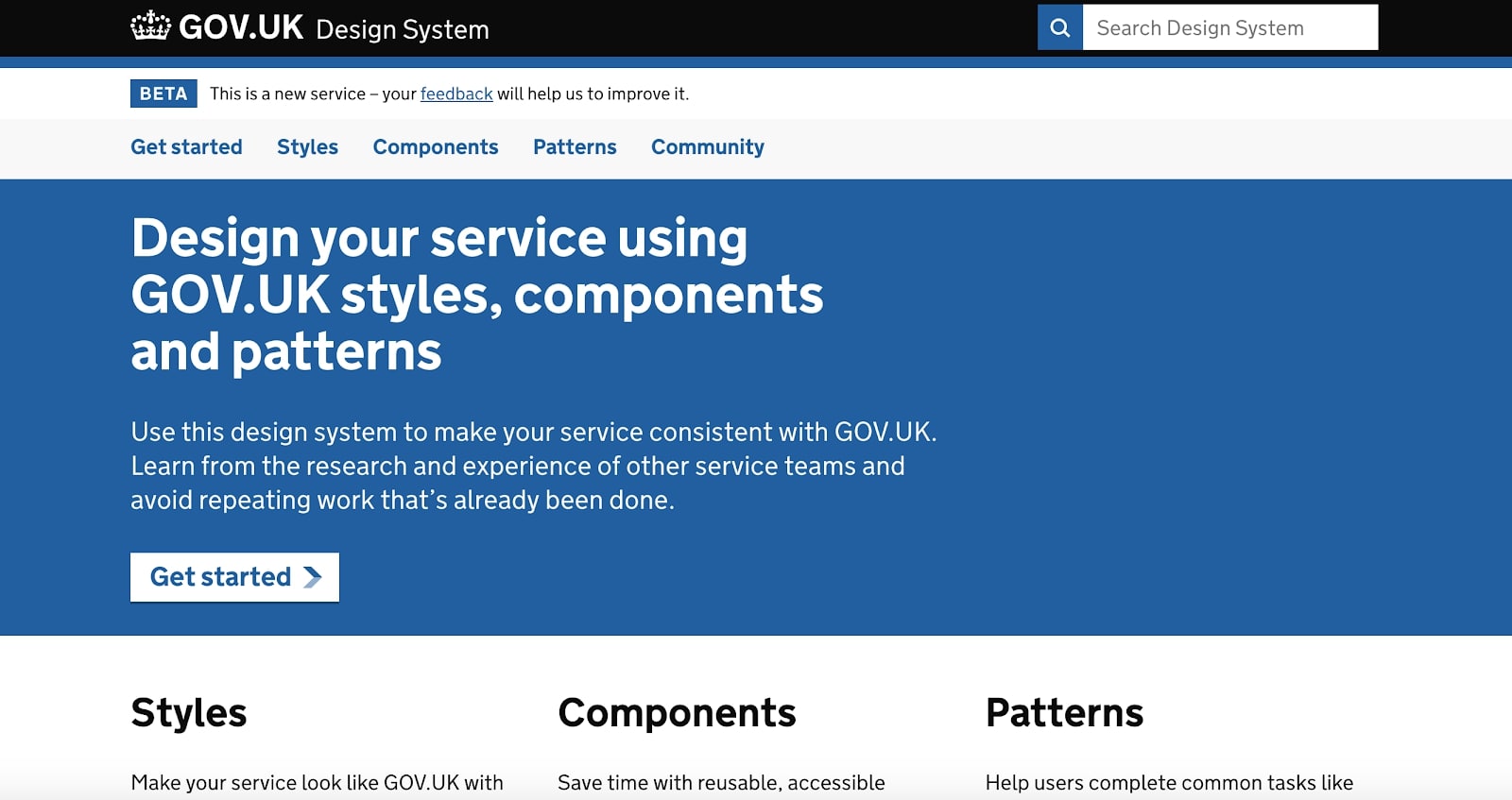1512x800 pixels.
Task: Click the arrow icon on Get started button
Action: coord(313,577)
